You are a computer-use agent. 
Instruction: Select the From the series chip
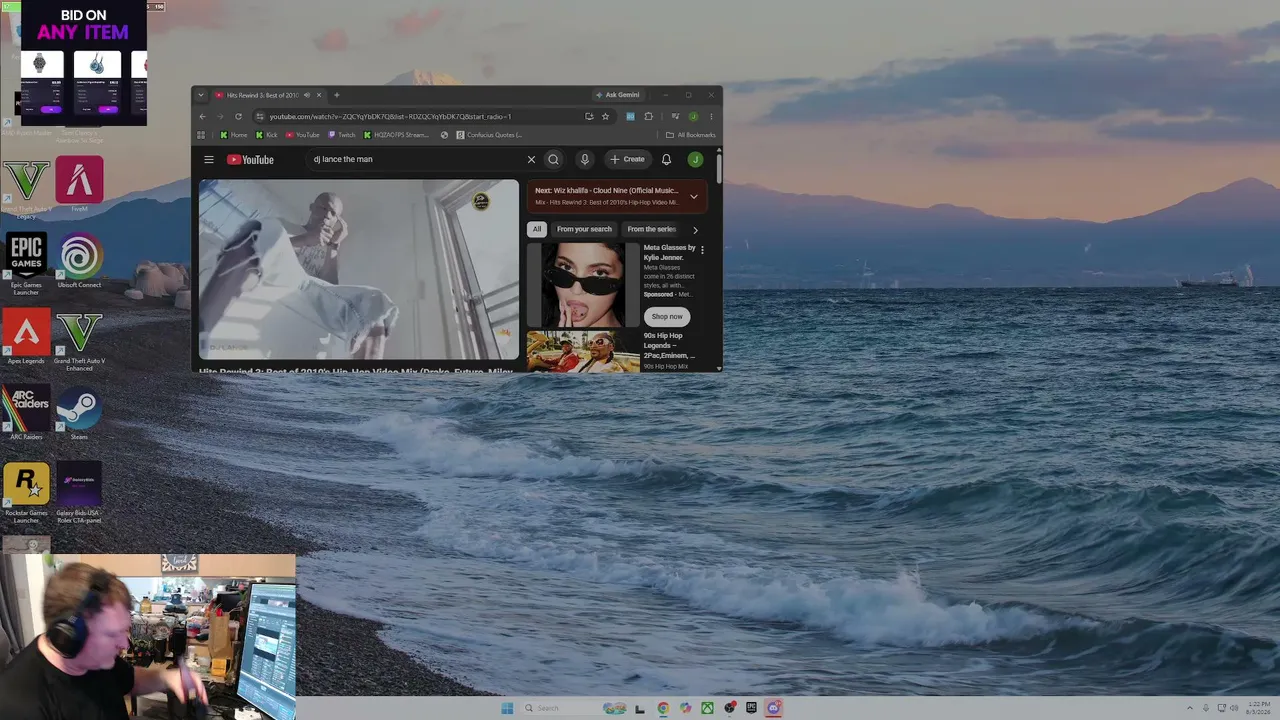coord(651,229)
